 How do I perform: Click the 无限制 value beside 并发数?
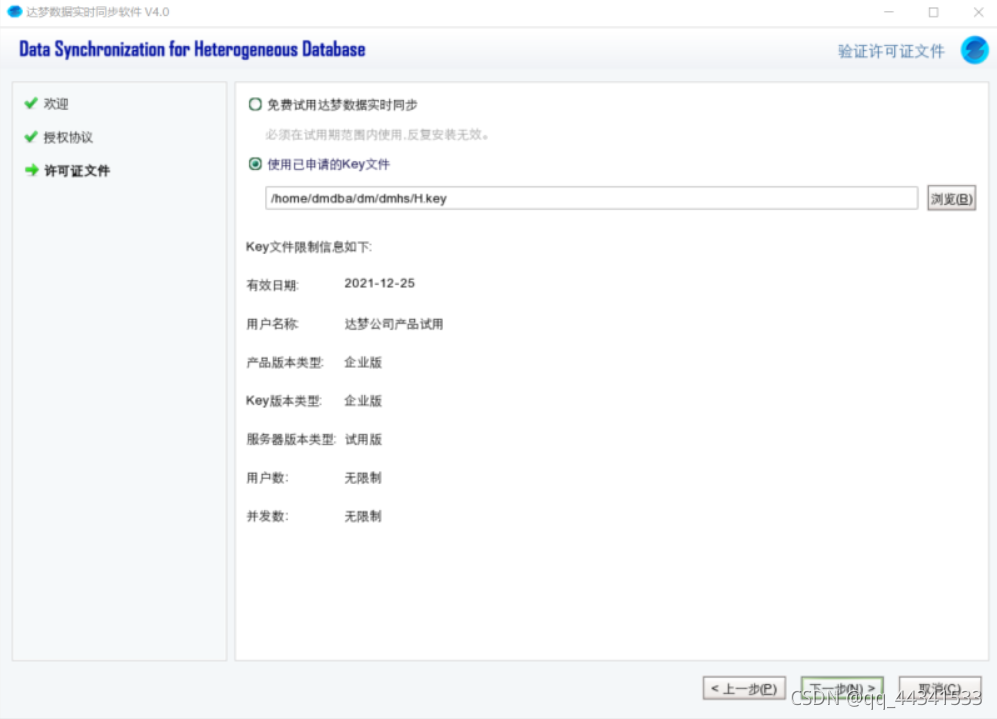[363, 516]
